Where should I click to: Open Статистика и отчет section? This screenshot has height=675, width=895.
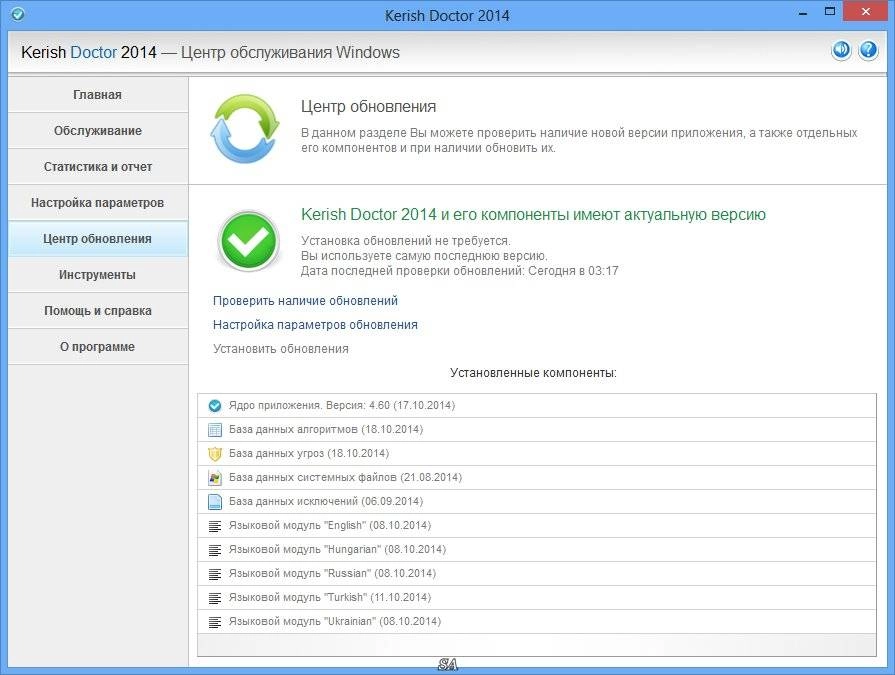98,167
